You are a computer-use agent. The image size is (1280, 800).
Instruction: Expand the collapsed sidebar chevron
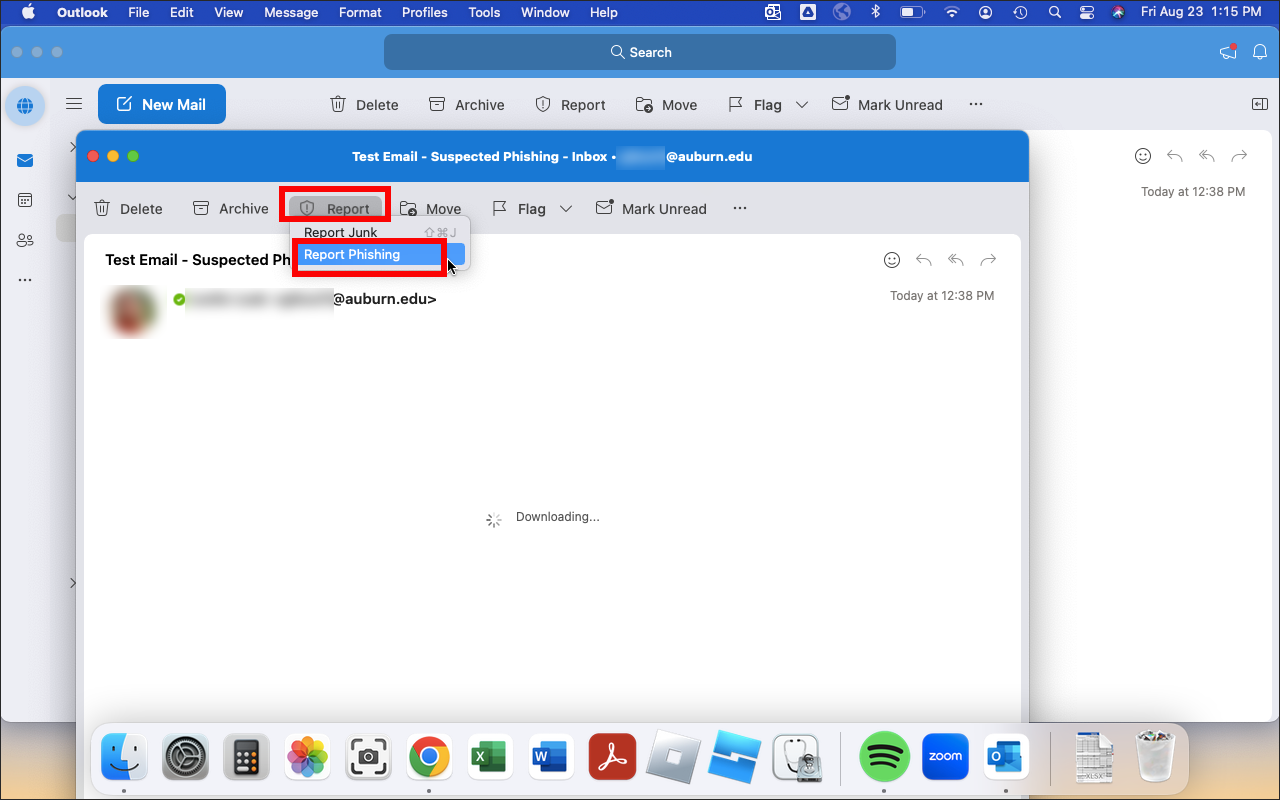(72, 583)
